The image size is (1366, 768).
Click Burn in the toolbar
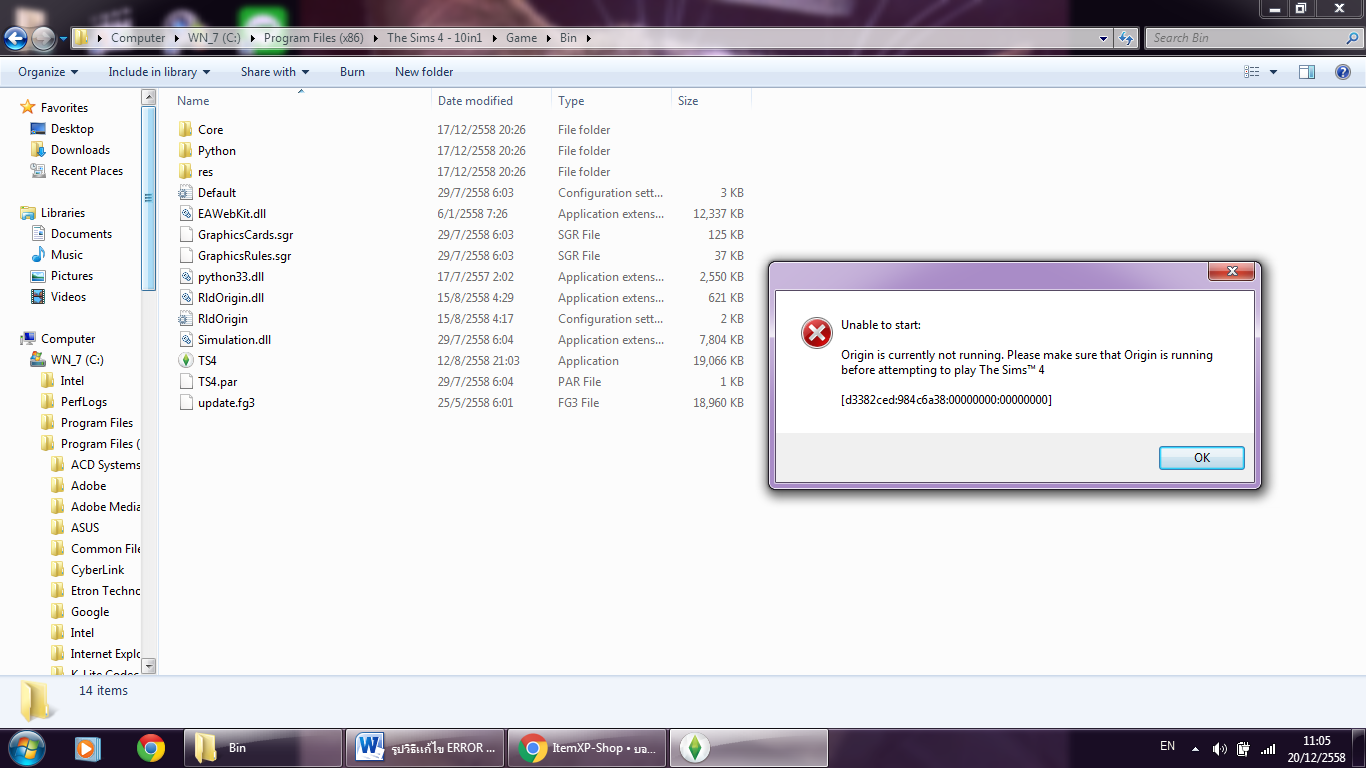tap(352, 72)
